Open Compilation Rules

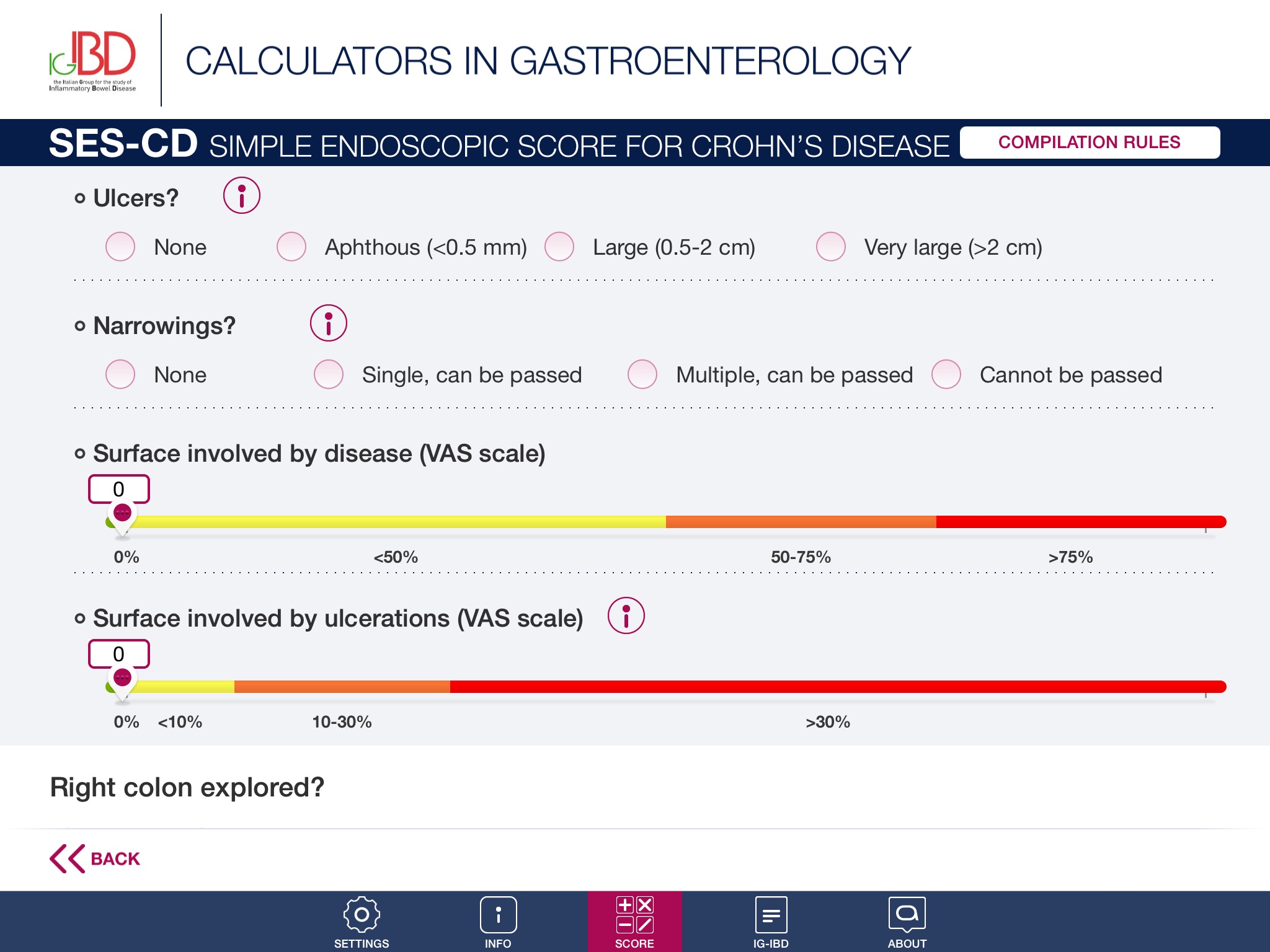click(x=1089, y=143)
